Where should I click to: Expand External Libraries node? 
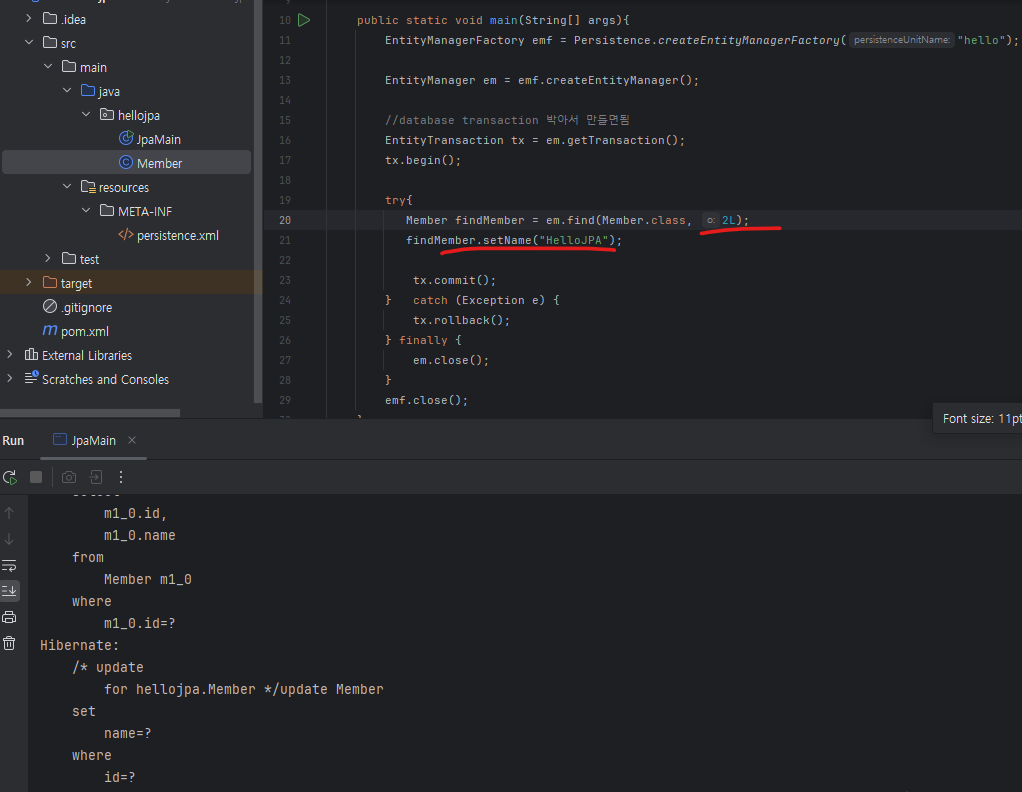pyautogui.click(x=9, y=355)
